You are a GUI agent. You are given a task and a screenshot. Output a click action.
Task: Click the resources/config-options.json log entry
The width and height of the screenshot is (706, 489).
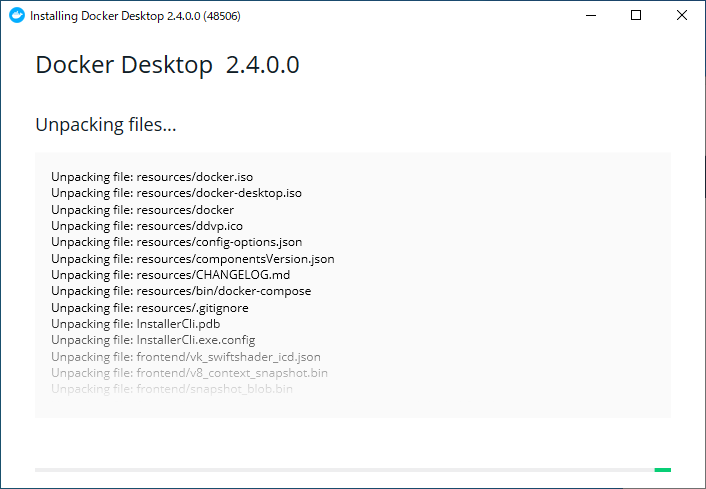tap(176, 242)
